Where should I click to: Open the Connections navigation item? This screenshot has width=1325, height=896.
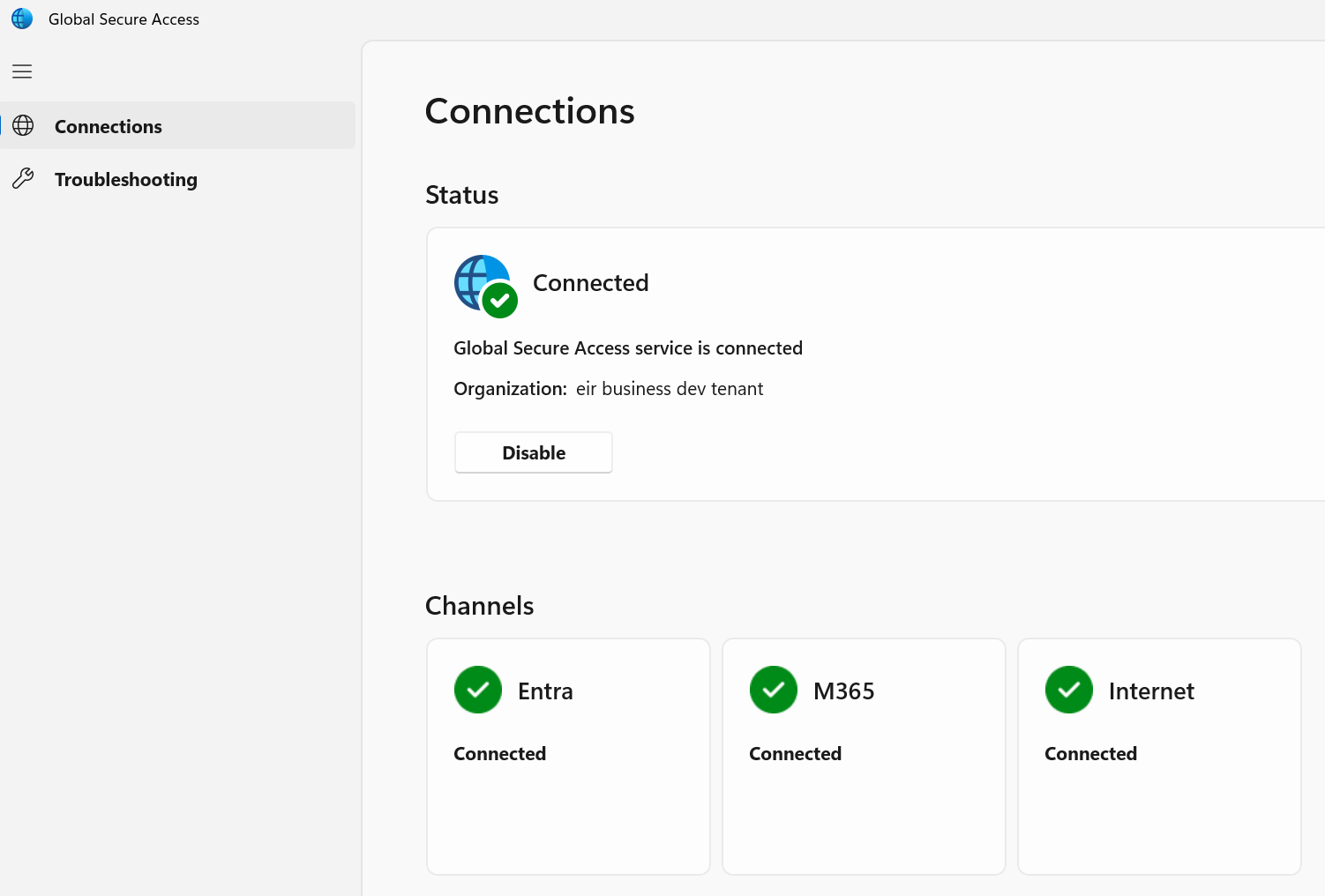coord(178,125)
